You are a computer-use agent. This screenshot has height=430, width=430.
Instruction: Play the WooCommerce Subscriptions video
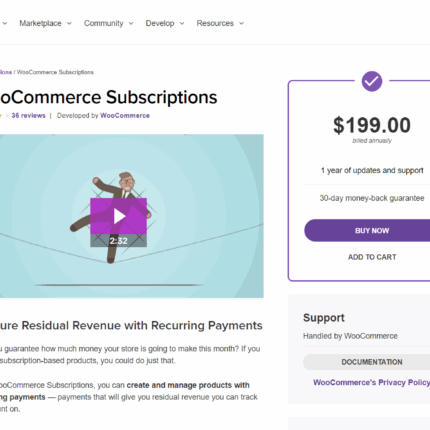point(118,216)
